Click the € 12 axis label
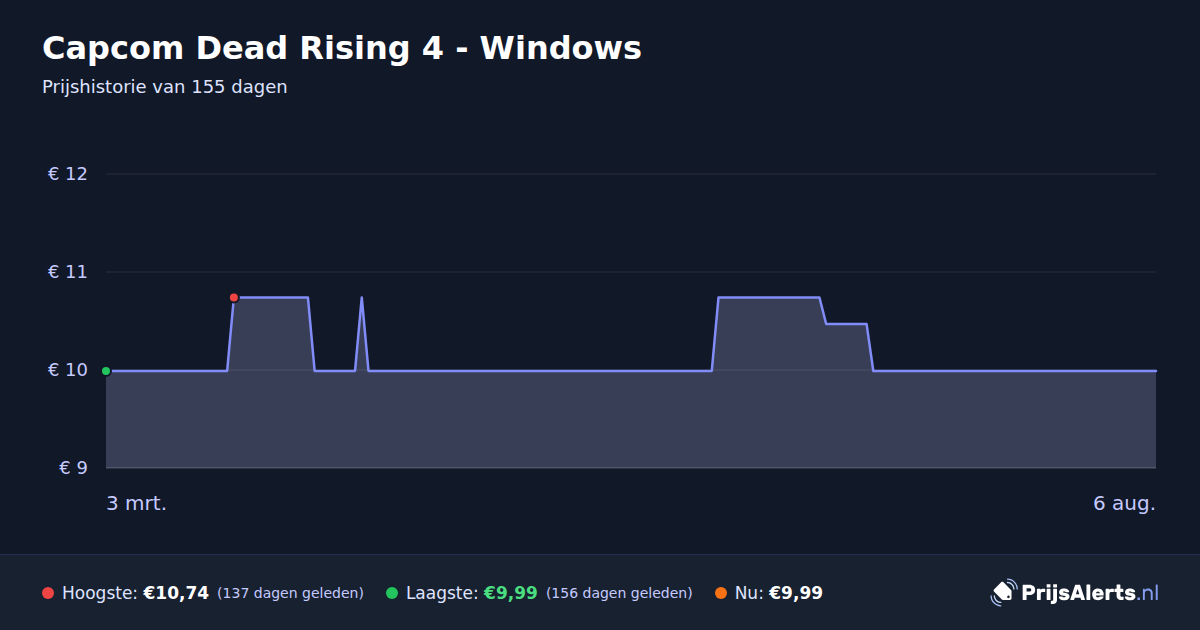This screenshot has width=1200, height=630. pos(68,174)
